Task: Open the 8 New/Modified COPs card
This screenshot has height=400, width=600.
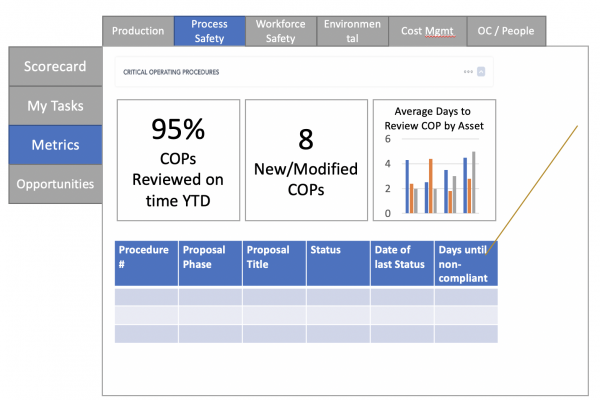Action: point(306,160)
